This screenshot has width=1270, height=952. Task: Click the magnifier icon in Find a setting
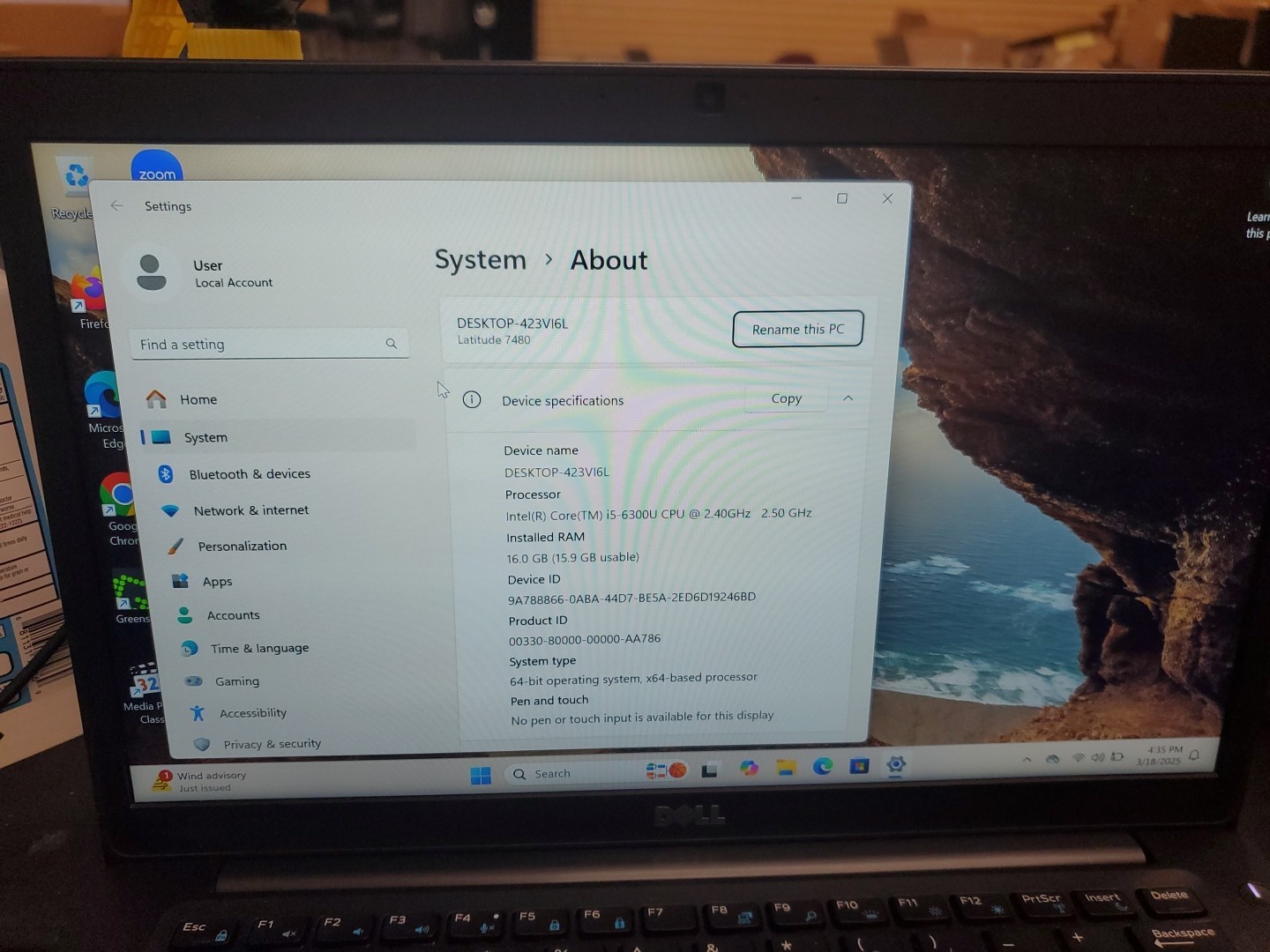(391, 344)
